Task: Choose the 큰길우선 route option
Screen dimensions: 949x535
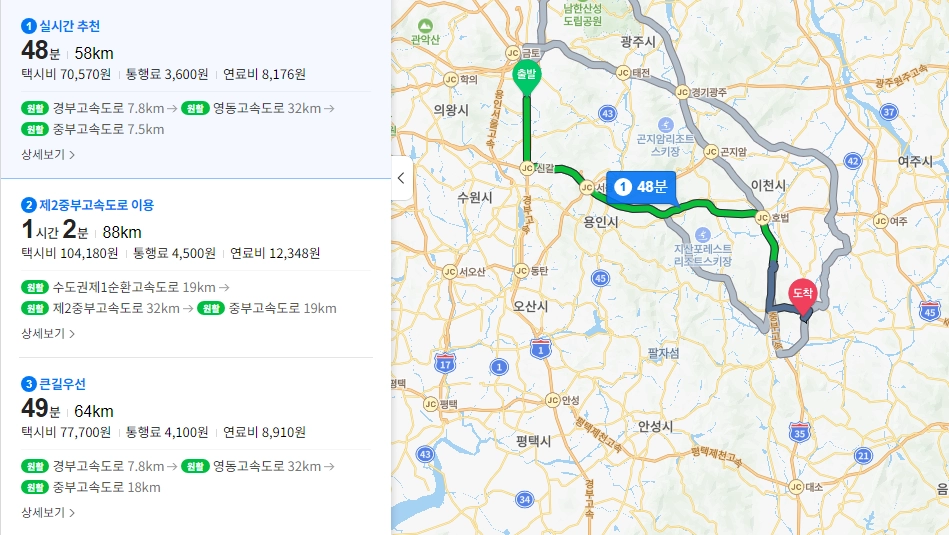Action: pyautogui.click(x=195, y=447)
